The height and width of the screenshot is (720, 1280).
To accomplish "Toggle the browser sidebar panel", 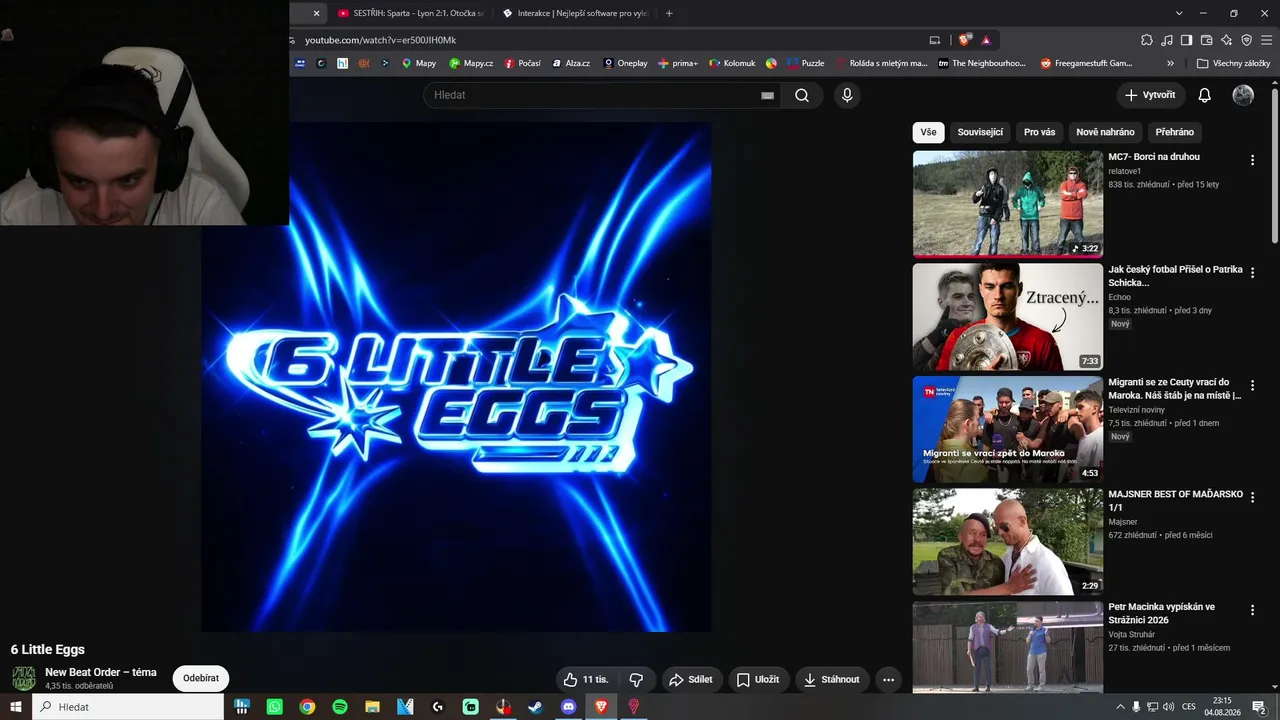I will (x=1186, y=40).
